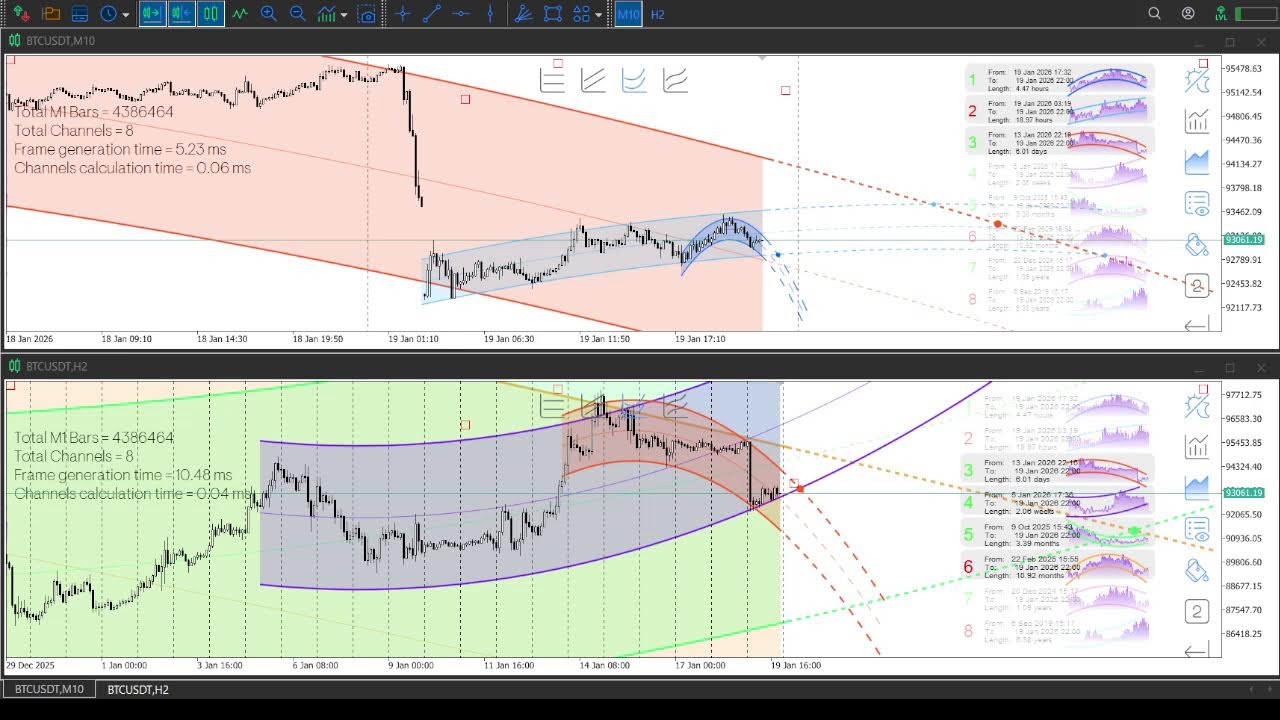The height and width of the screenshot is (720, 1280).
Task: Switch timeframe to H2
Action: (x=657, y=14)
